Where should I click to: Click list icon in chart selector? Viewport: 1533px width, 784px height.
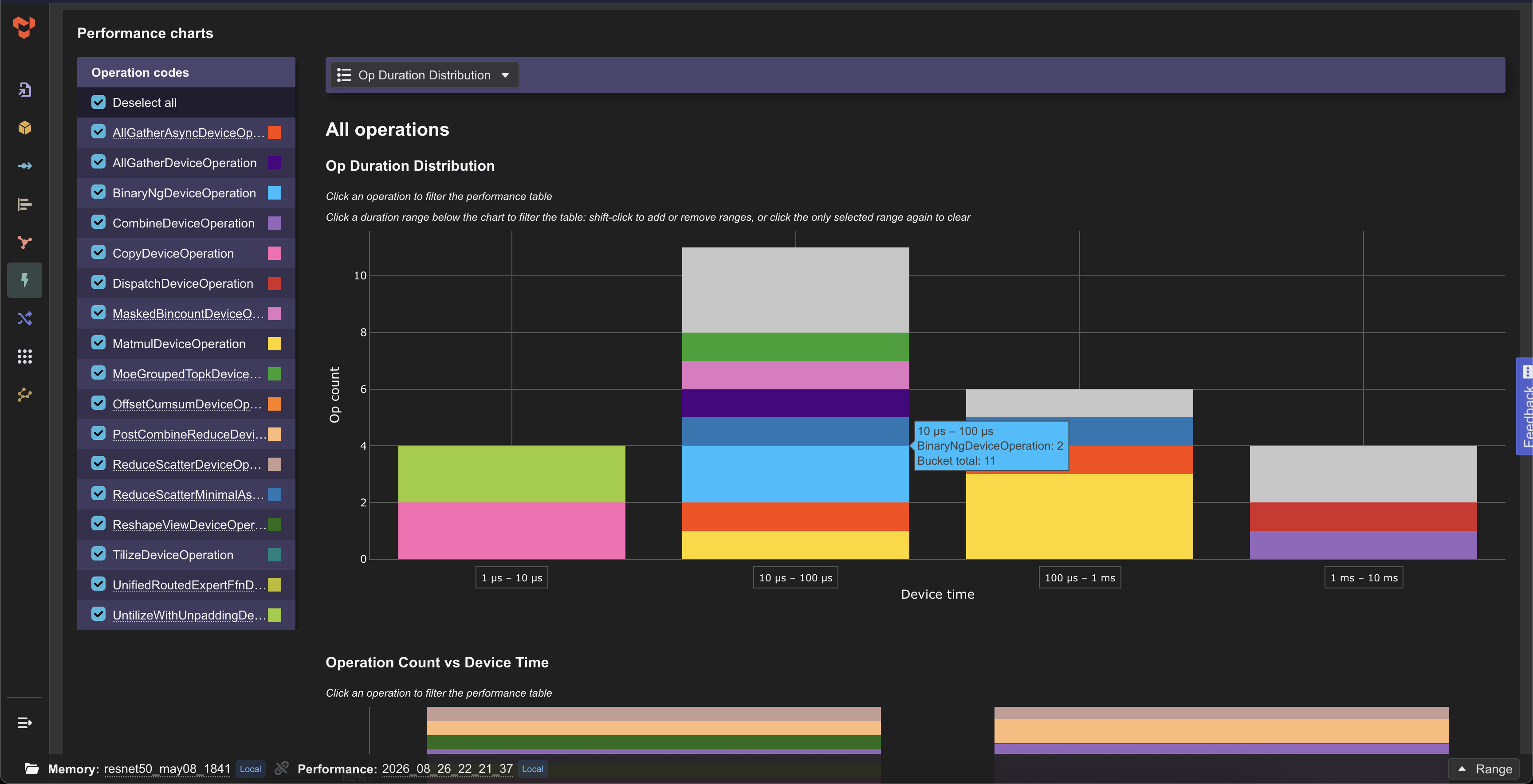pos(344,75)
